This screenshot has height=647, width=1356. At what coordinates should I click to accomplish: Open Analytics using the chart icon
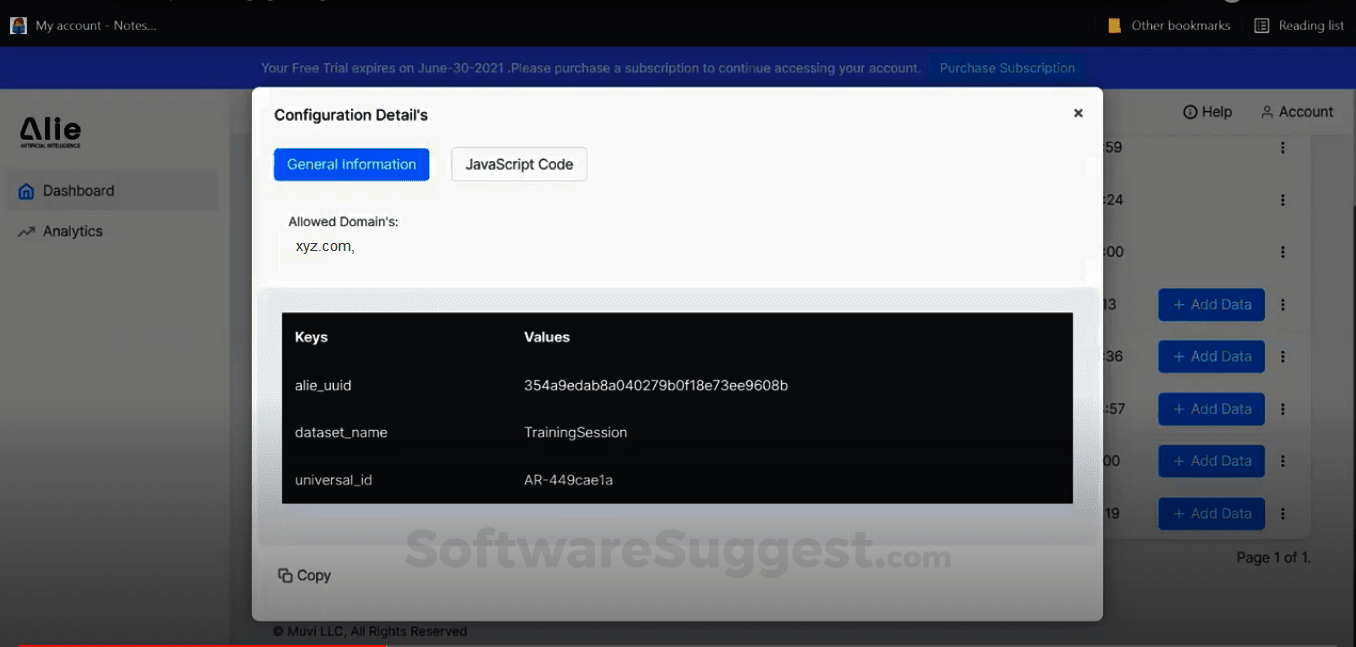click(x=29, y=231)
